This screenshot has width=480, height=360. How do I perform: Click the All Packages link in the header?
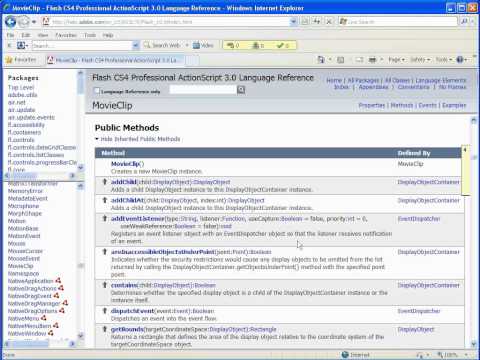pyautogui.click(x=363, y=80)
